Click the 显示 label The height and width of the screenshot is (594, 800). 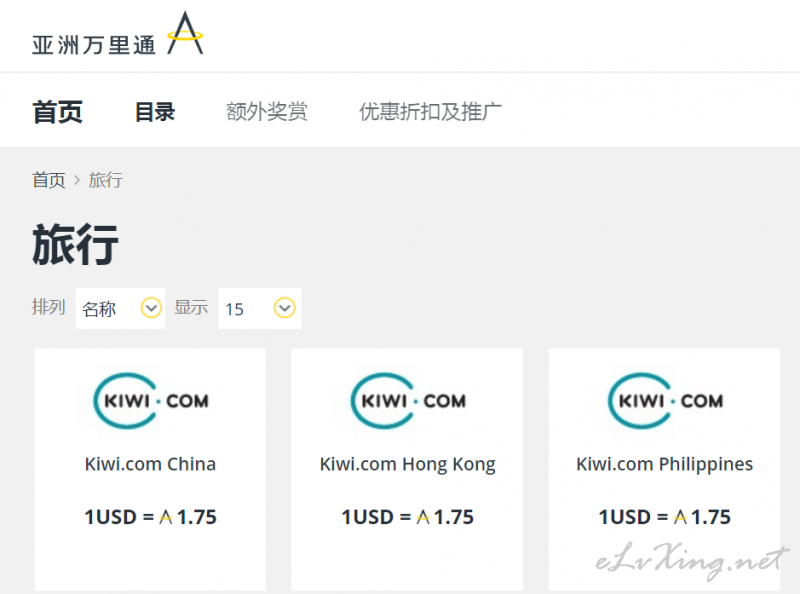191,307
